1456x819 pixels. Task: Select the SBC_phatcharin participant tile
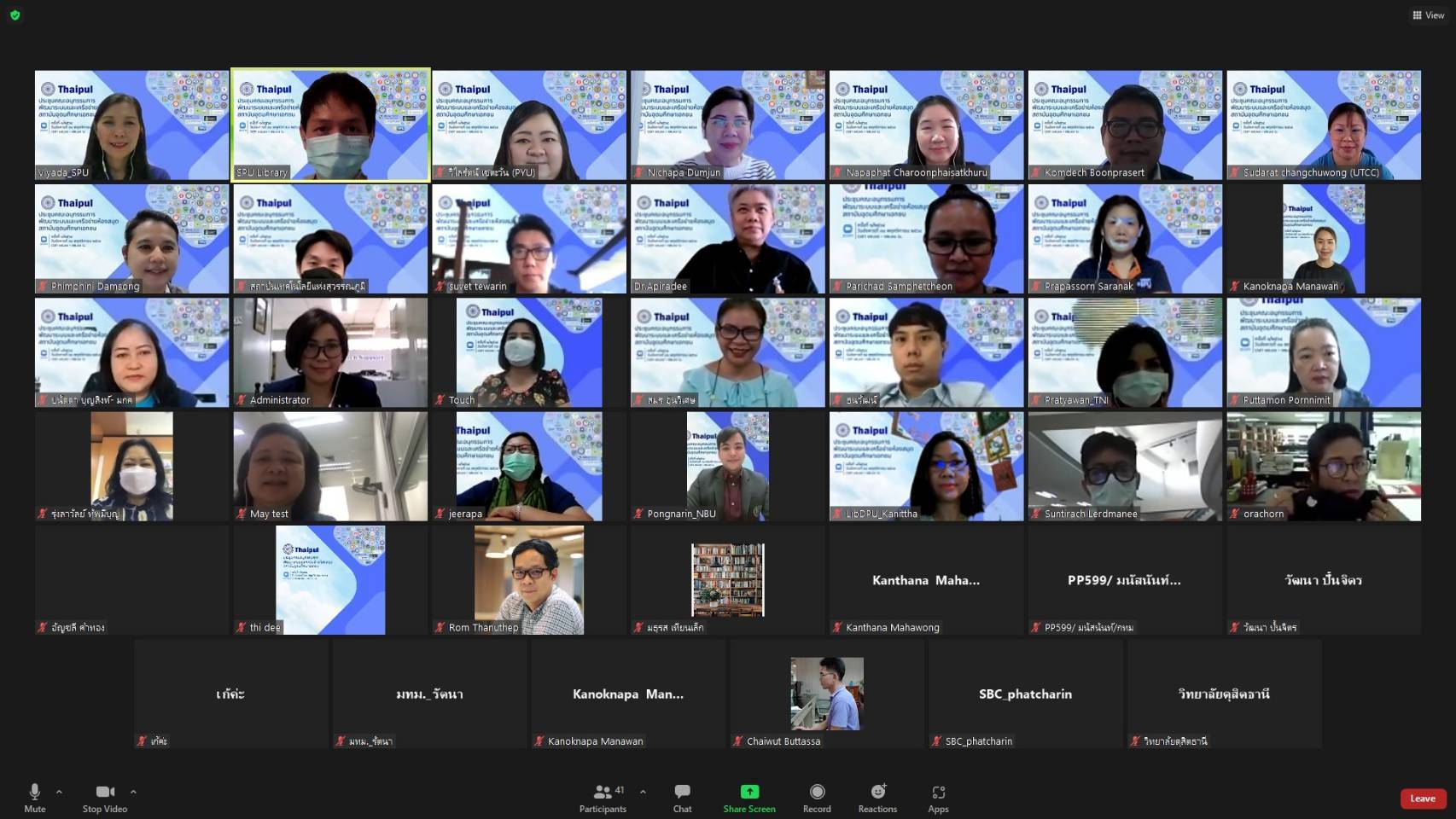[1025, 694]
